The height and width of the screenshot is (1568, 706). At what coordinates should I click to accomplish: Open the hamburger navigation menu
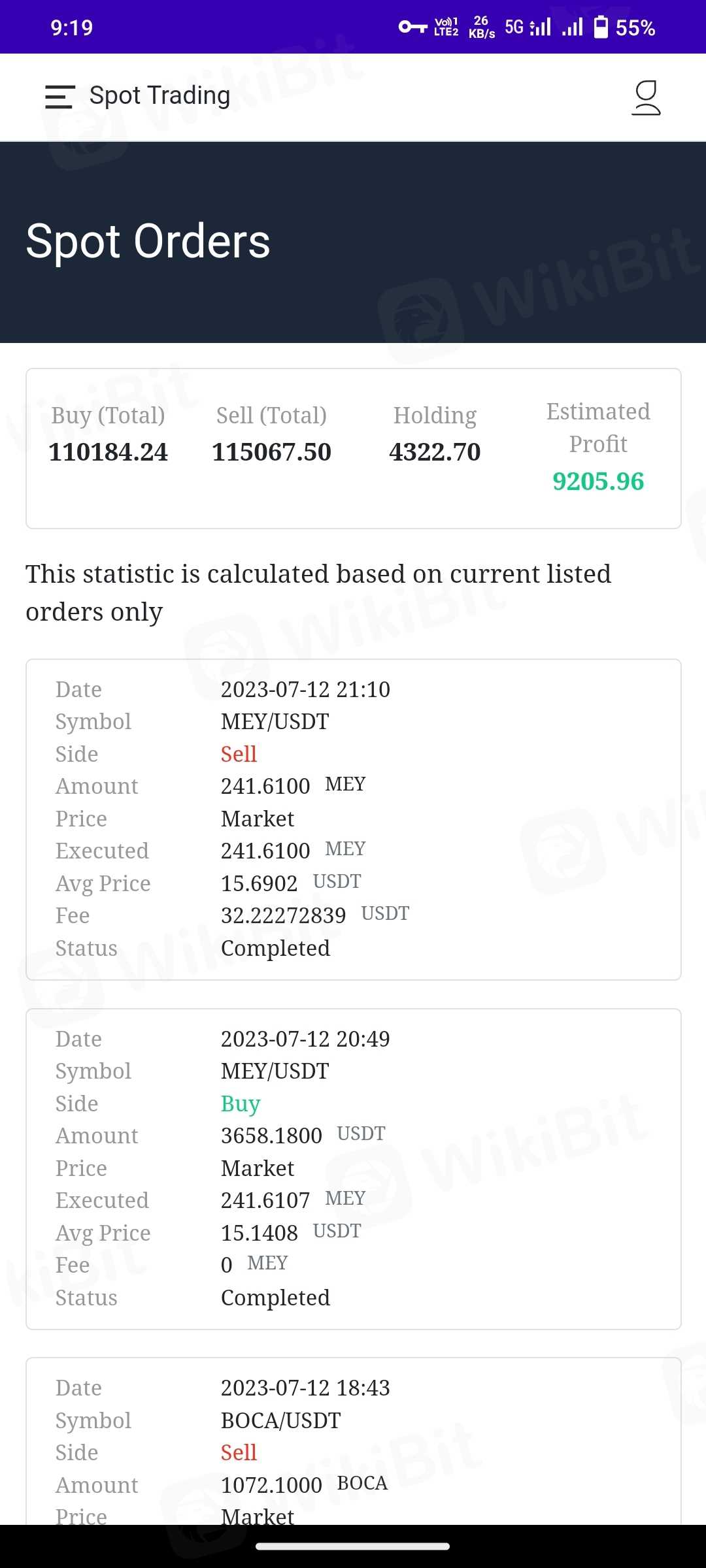pos(59,97)
